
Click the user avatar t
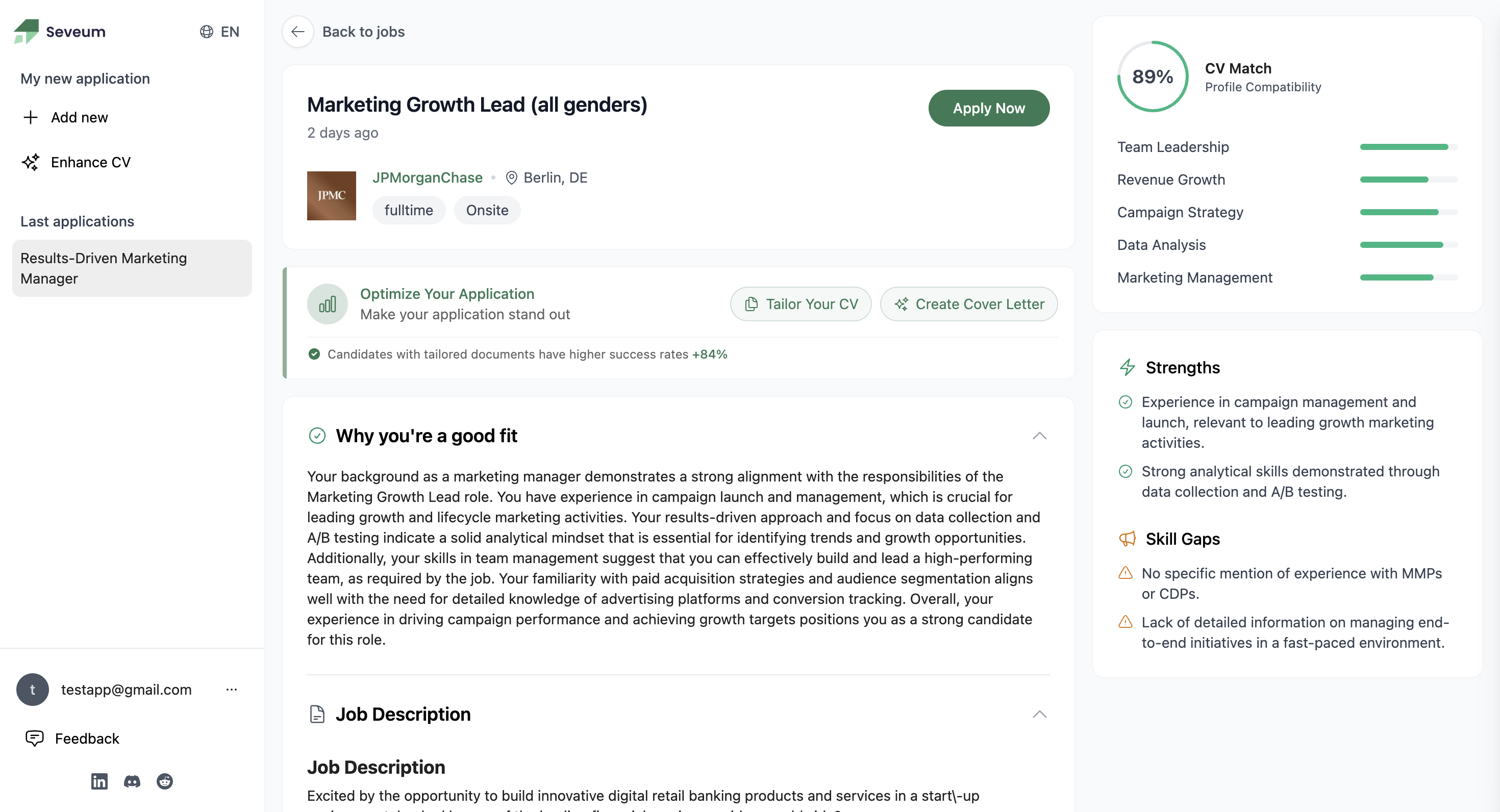click(33, 690)
